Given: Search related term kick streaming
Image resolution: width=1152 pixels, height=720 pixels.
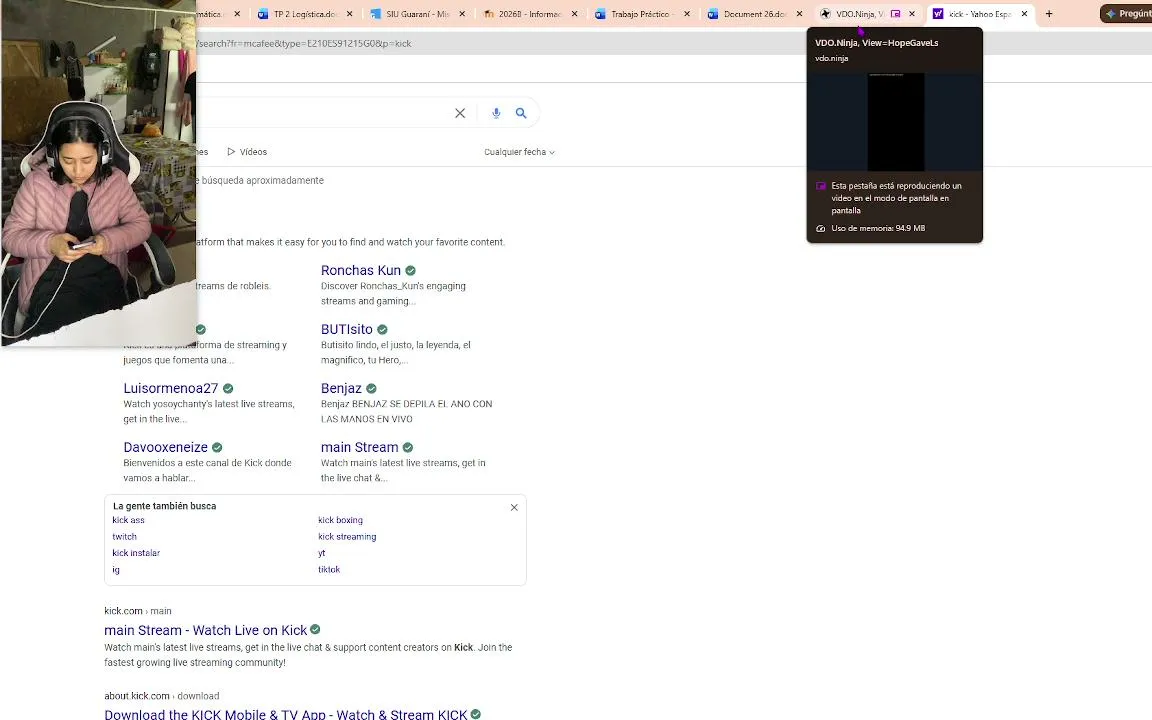Looking at the screenshot, I should (x=347, y=537).
